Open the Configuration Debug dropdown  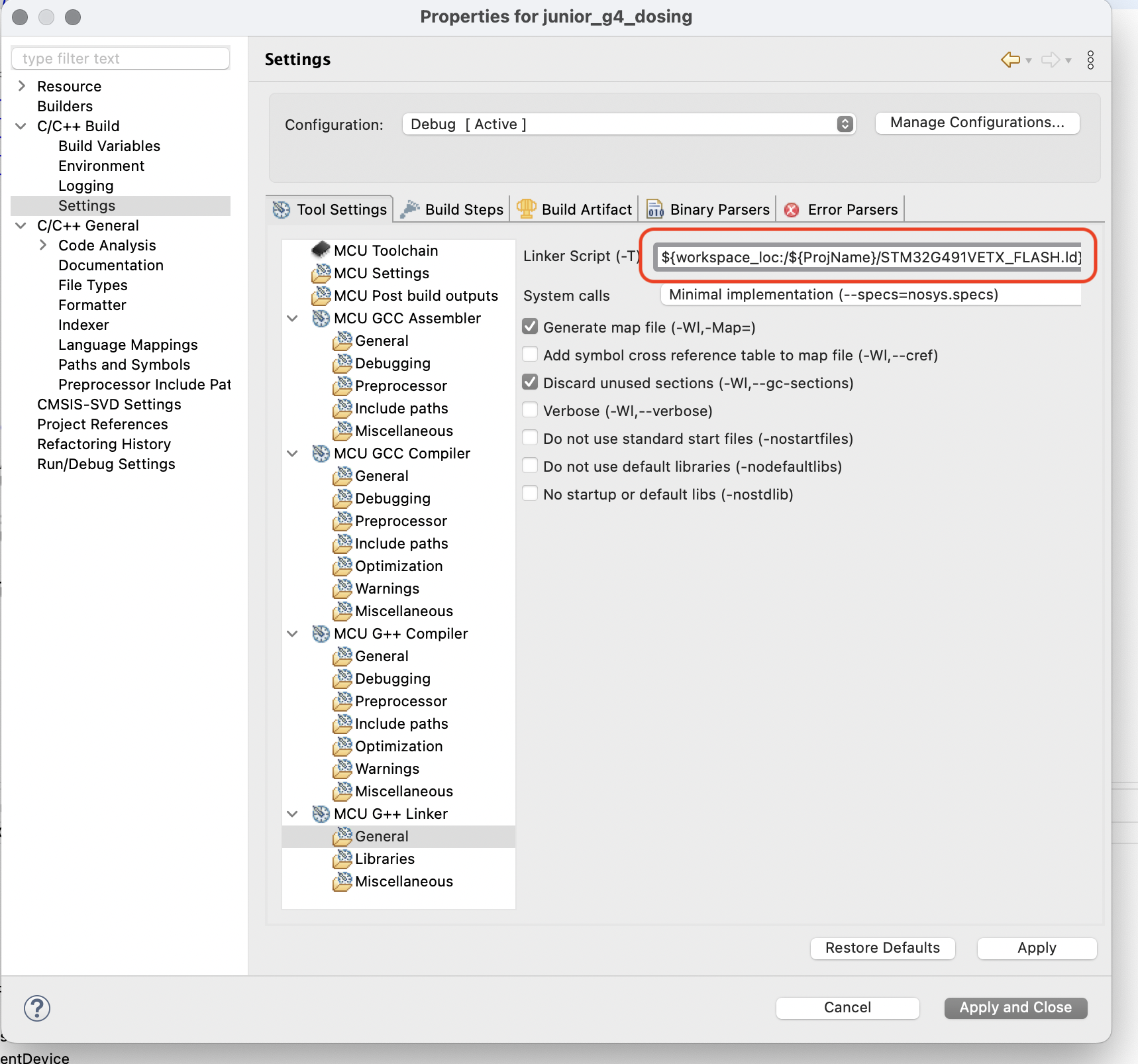(x=629, y=124)
